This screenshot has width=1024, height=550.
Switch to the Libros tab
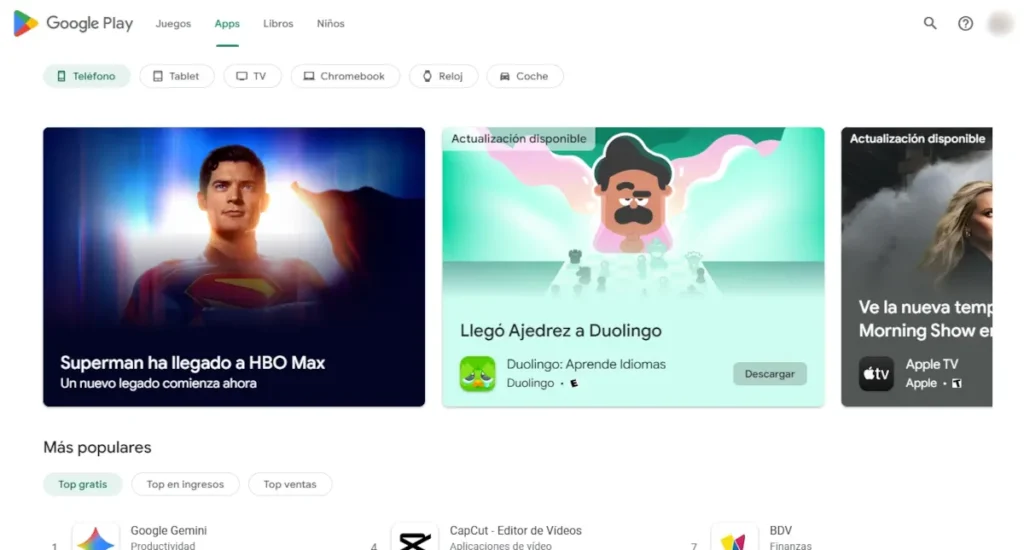coord(278,24)
